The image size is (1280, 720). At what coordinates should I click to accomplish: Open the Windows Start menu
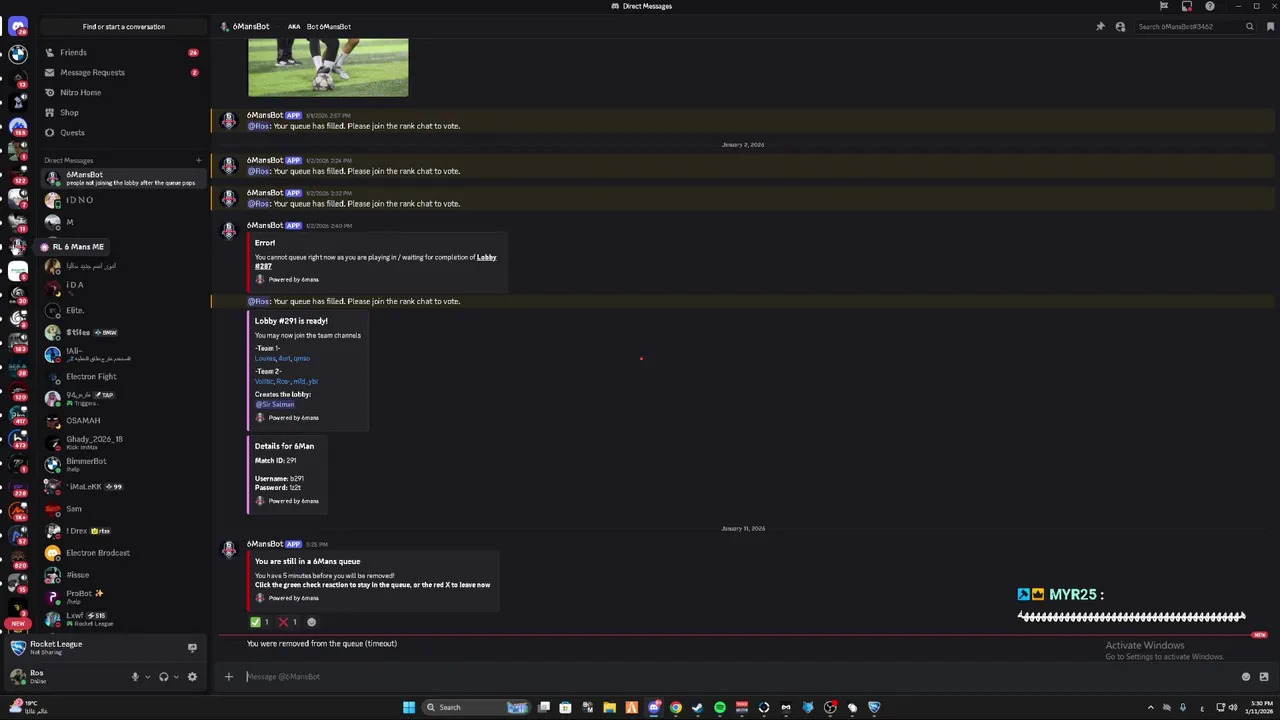click(x=408, y=708)
